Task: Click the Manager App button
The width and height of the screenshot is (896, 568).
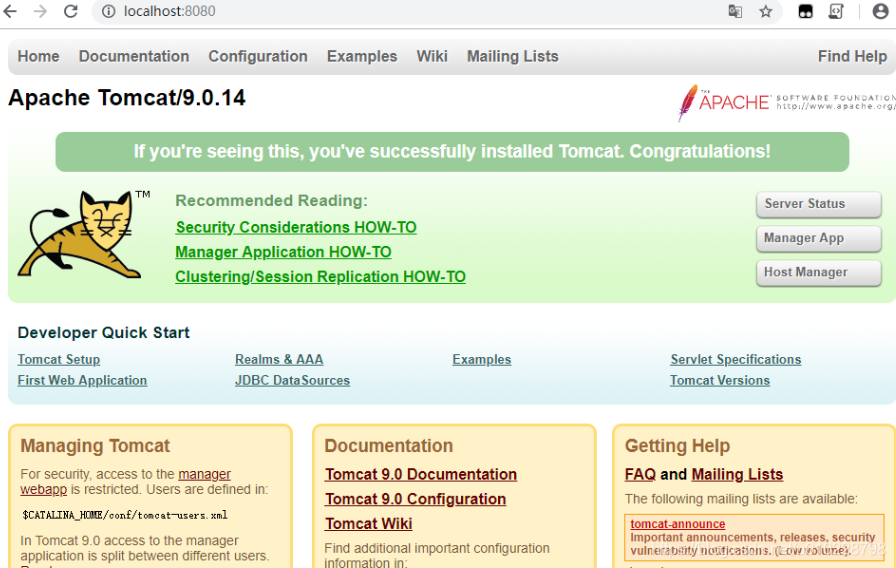Action: [818, 238]
